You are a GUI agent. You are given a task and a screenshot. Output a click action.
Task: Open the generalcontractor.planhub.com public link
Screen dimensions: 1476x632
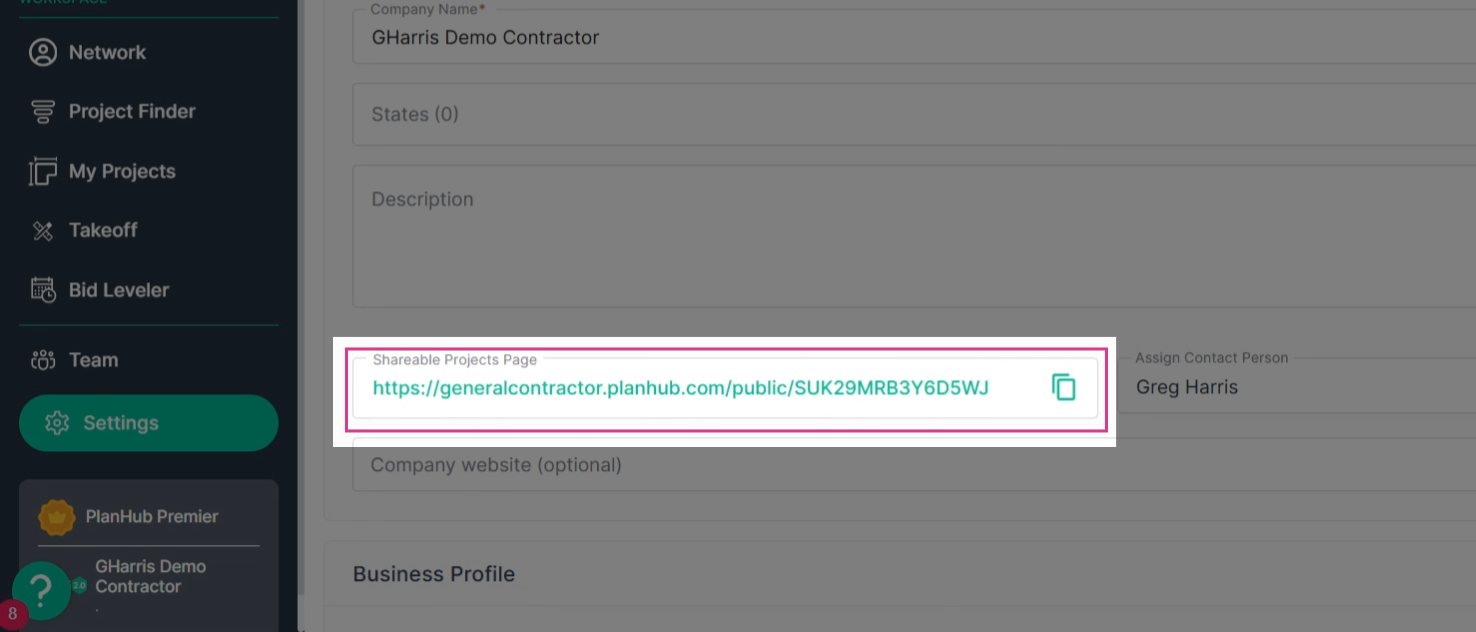(681, 387)
